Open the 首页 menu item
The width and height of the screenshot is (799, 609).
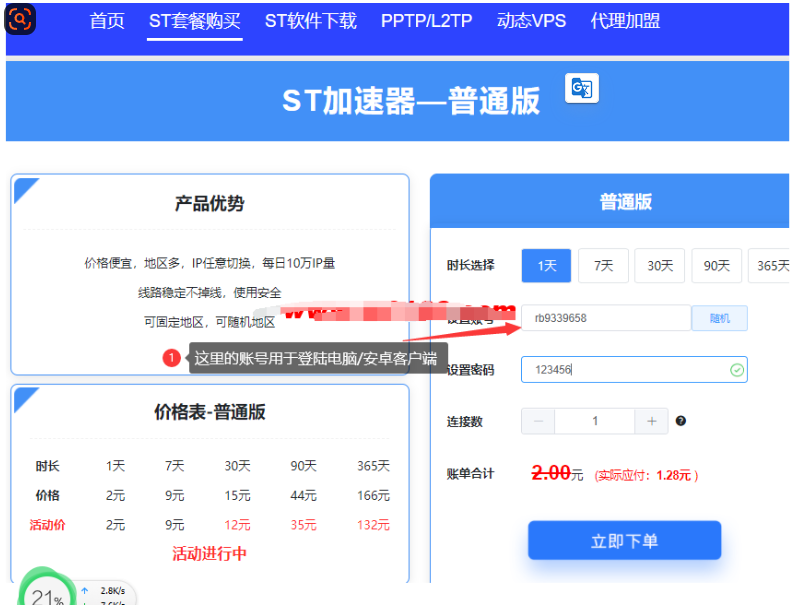(x=107, y=21)
